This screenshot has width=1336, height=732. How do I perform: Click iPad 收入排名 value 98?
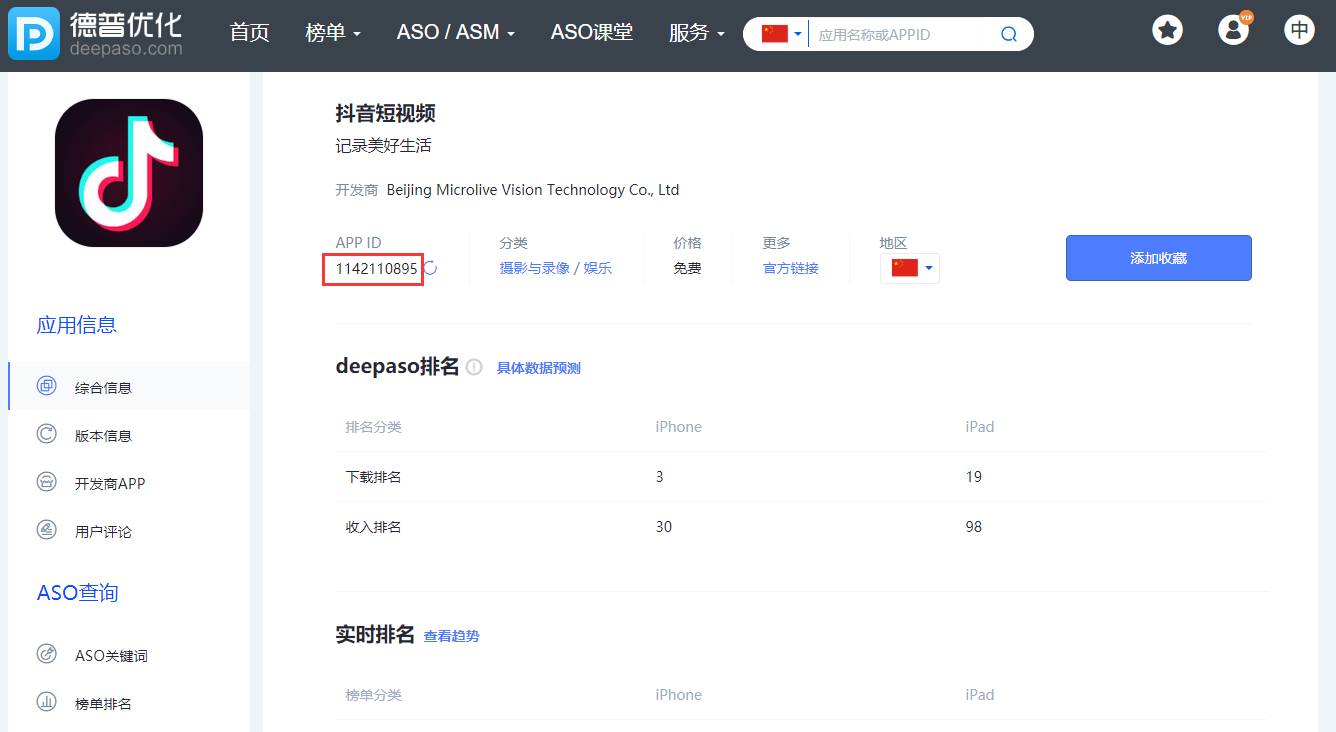[x=973, y=526]
